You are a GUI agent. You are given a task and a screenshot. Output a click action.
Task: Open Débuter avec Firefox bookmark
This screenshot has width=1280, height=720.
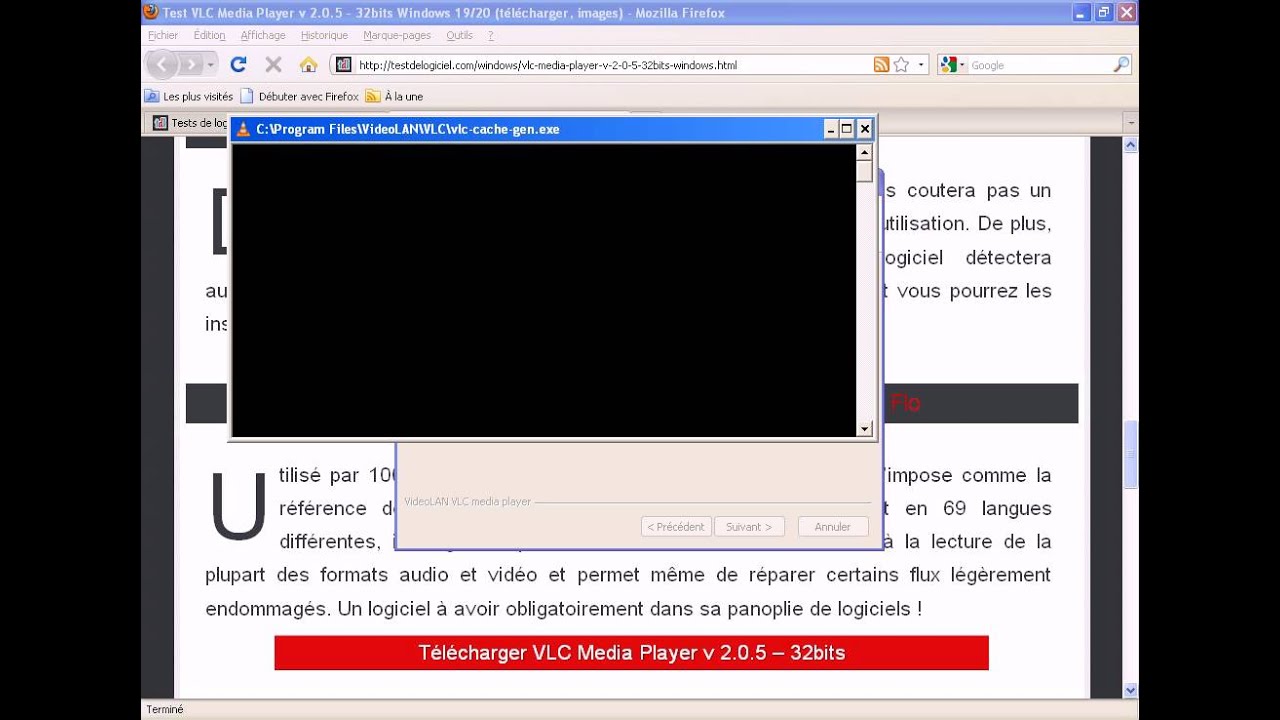tap(299, 96)
